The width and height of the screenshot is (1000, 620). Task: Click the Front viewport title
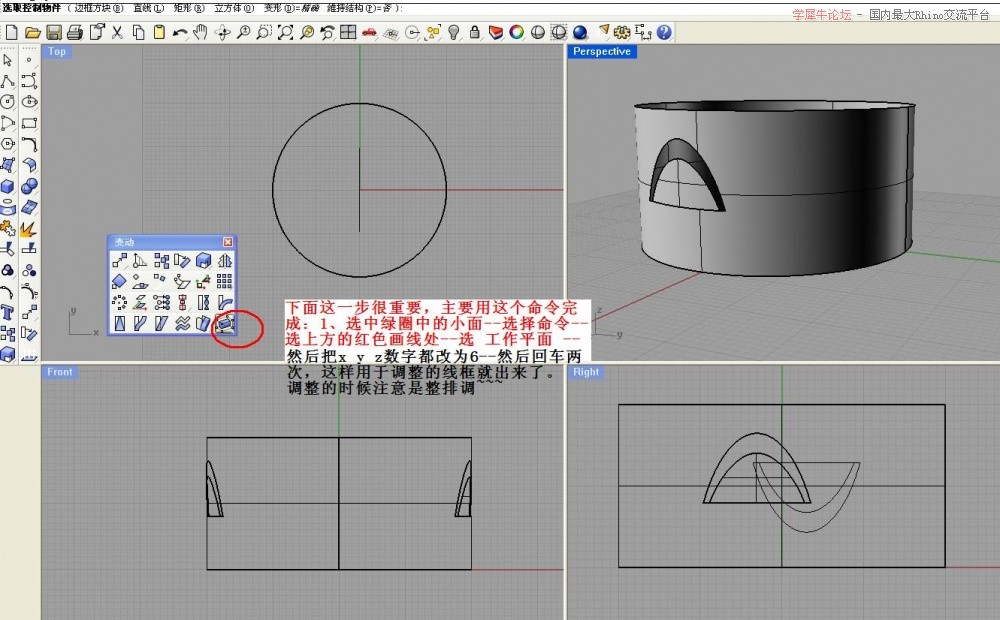point(59,372)
